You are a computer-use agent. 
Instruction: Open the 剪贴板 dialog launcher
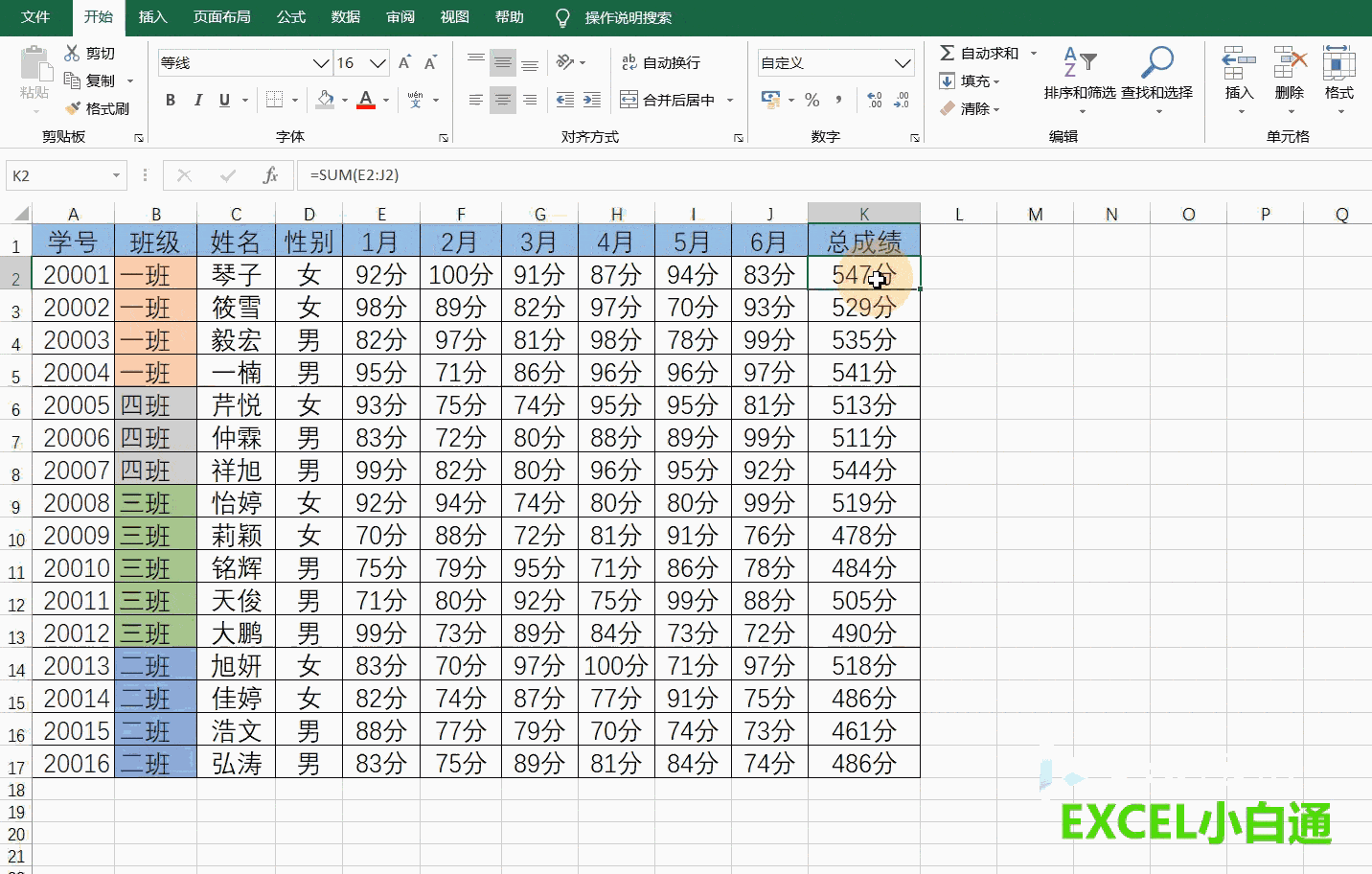click(x=139, y=138)
